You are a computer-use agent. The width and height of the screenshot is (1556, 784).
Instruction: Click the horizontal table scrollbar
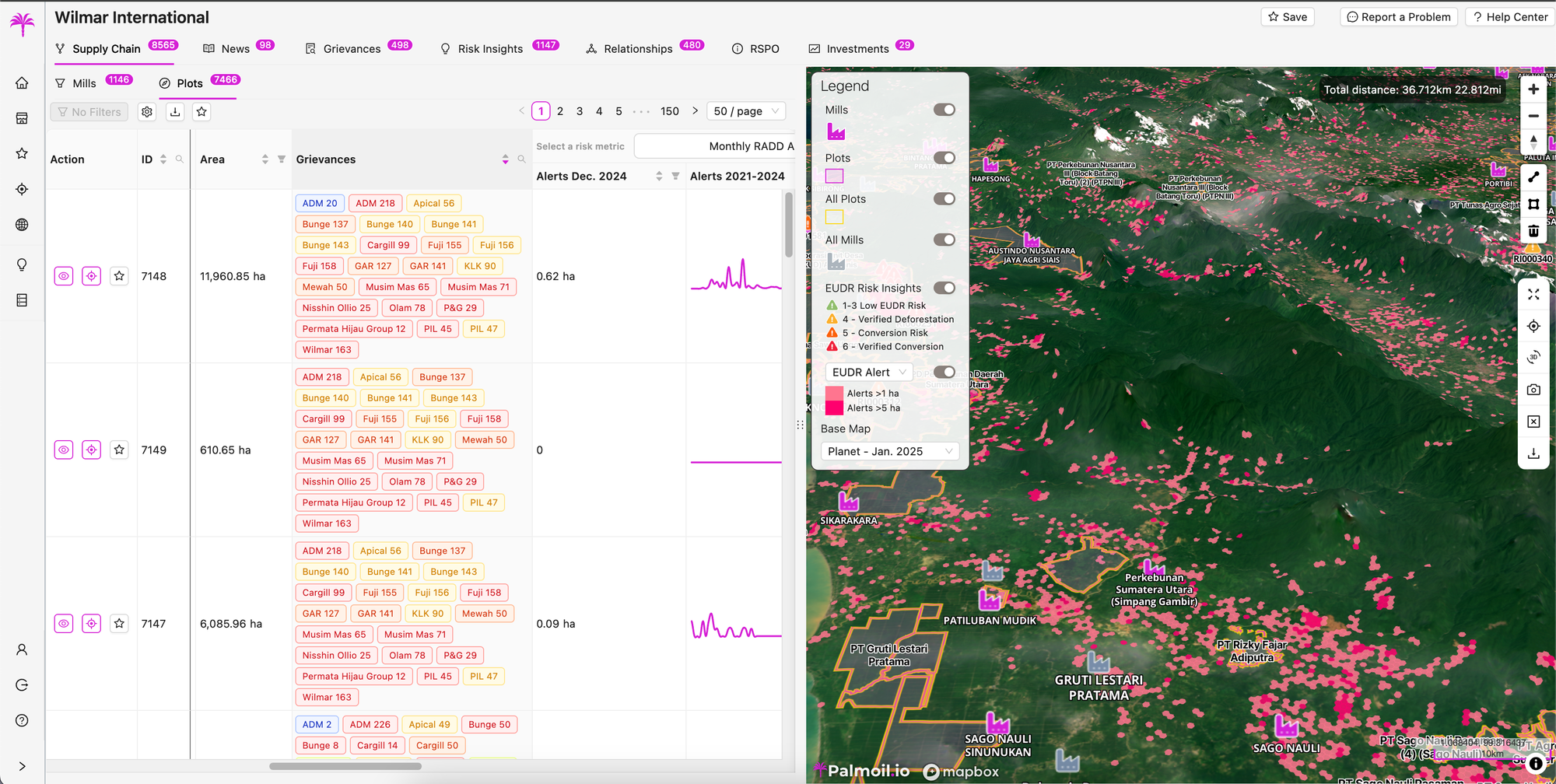pos(345,766)
